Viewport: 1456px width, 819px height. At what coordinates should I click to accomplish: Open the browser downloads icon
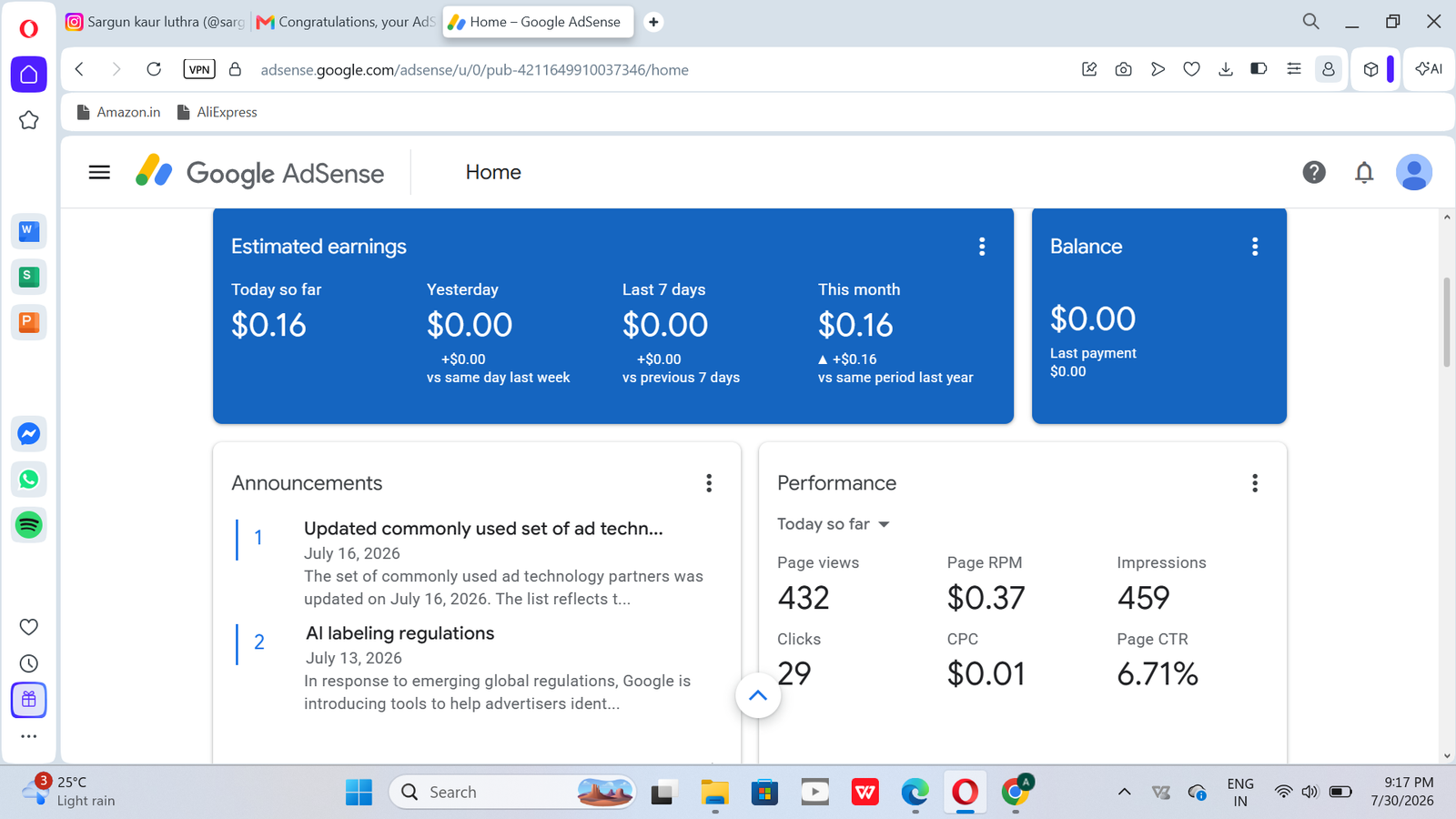pyautogui.click(x=1226, y=69)
